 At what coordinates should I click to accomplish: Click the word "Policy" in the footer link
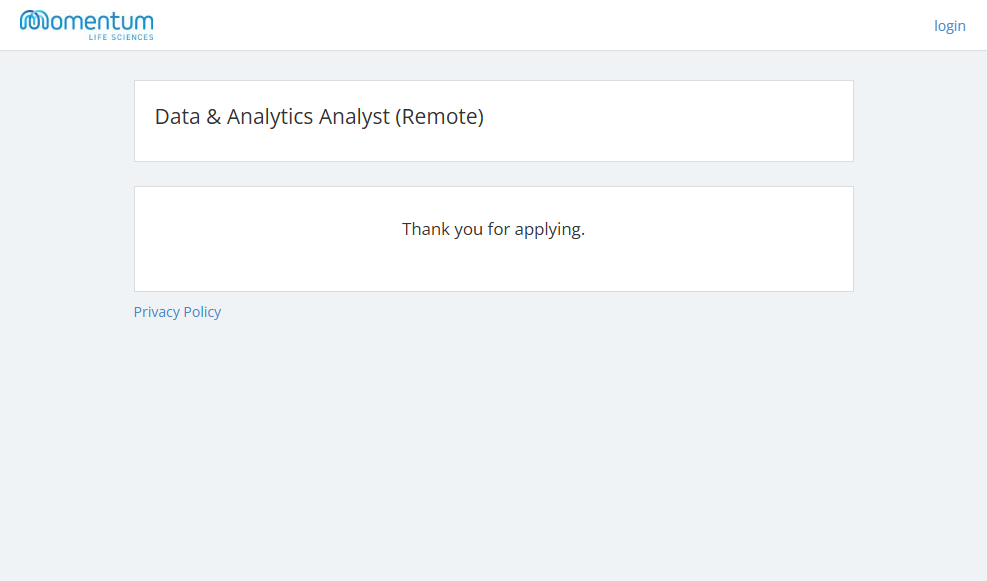[x=202, y=312]
